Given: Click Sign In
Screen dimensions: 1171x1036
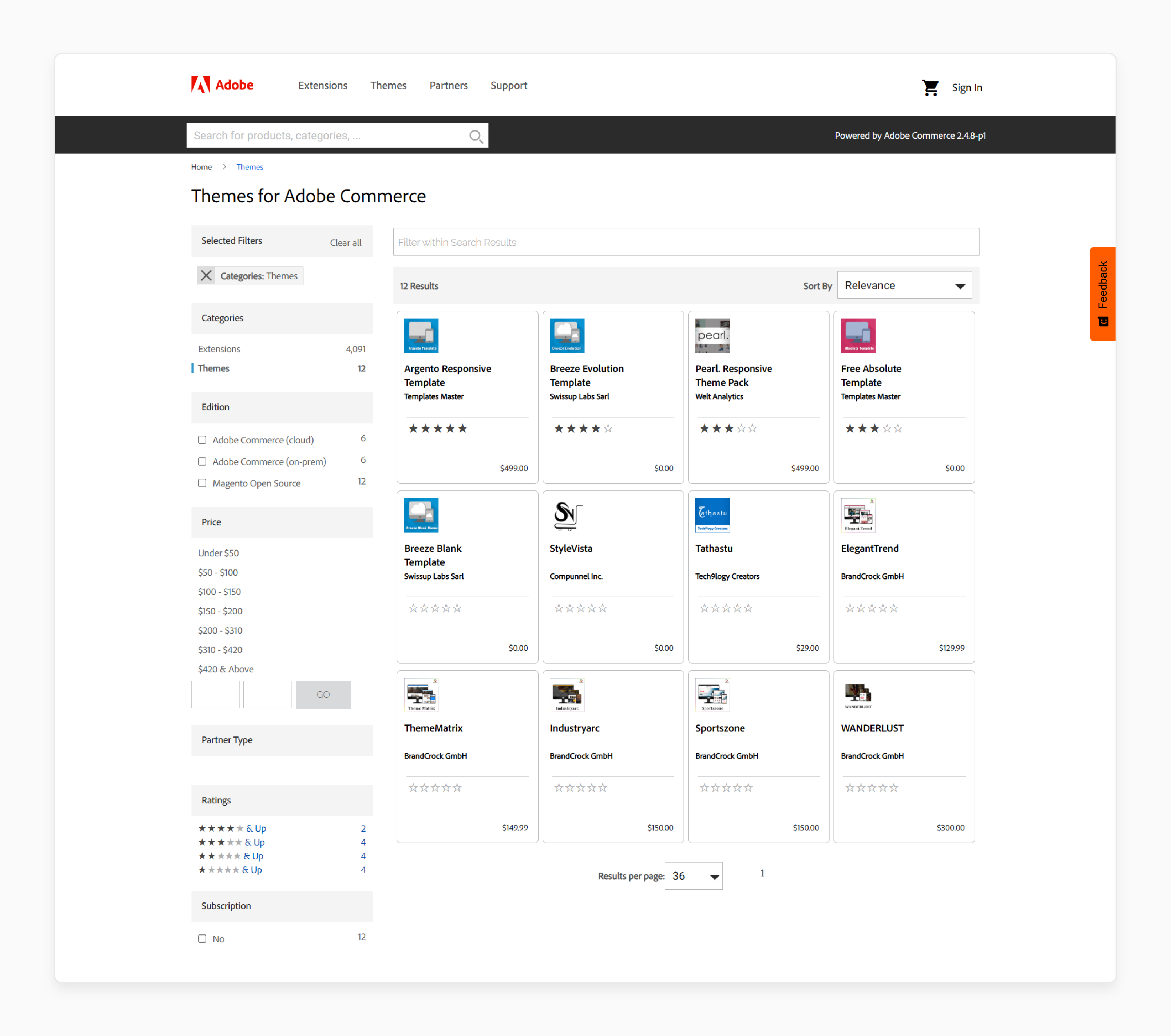Looking at the screenshot, I should point(966,88).
